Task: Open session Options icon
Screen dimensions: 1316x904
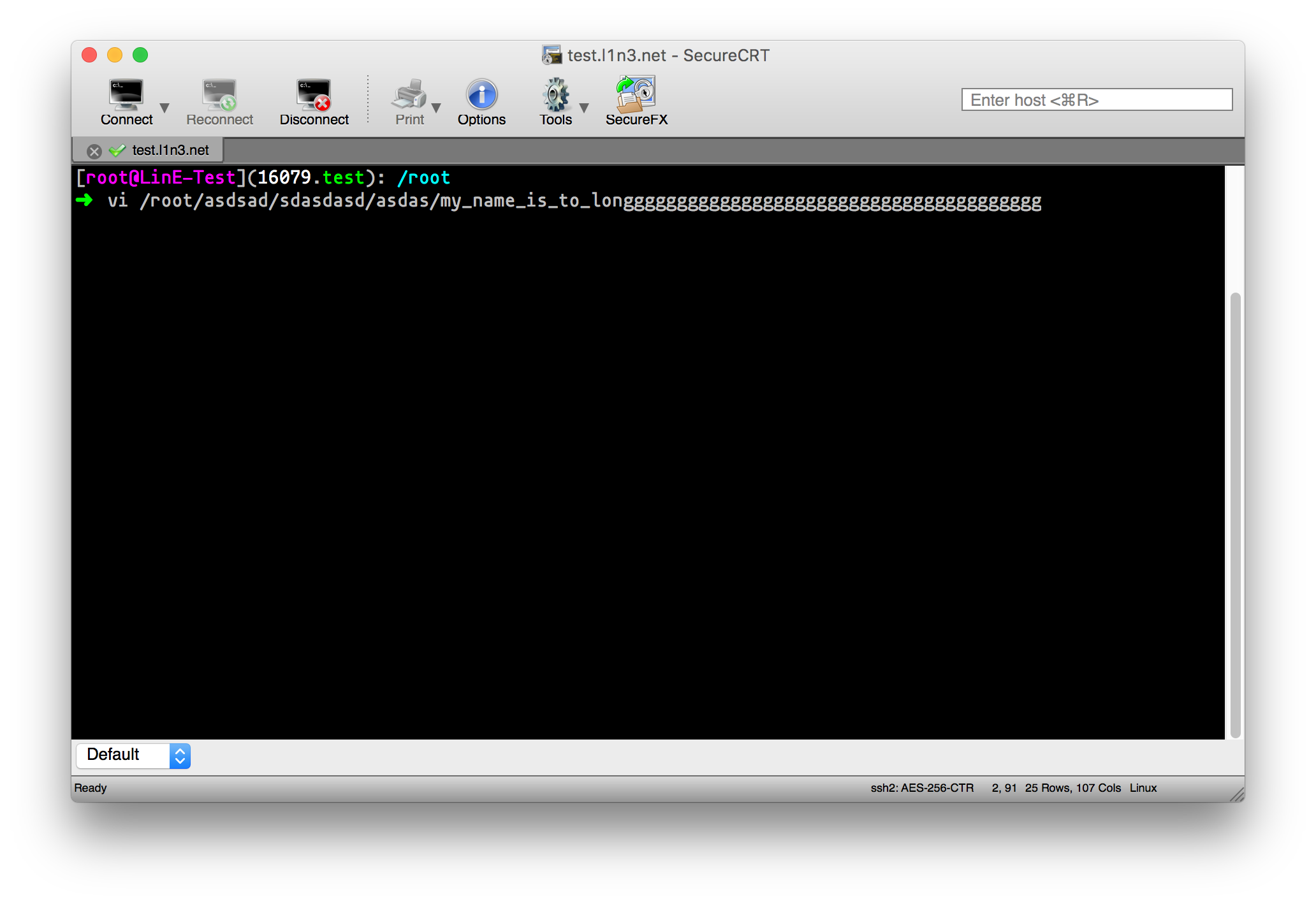Action: tap(481, 96)
